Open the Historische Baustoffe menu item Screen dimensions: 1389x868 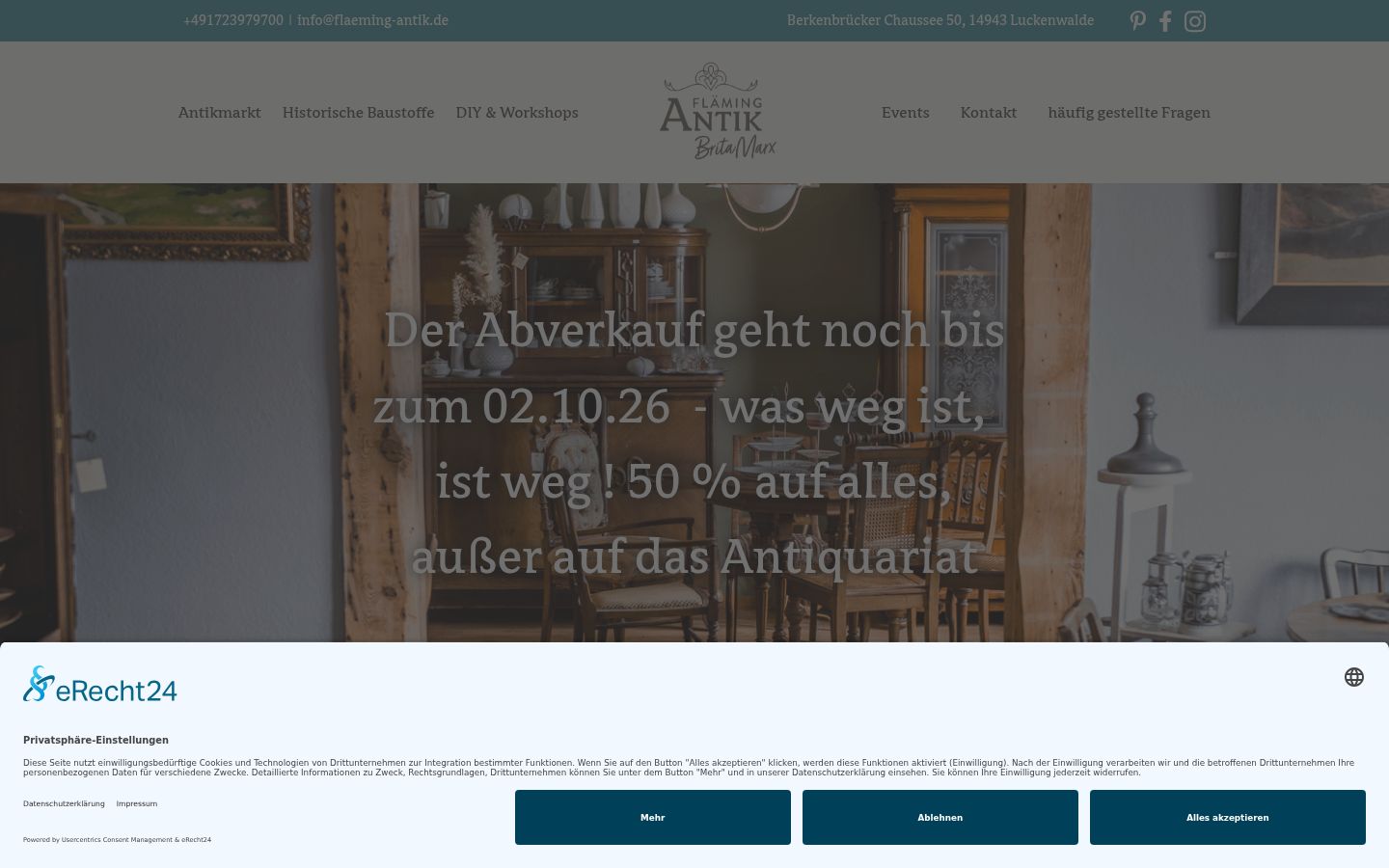tap(358, 113)
